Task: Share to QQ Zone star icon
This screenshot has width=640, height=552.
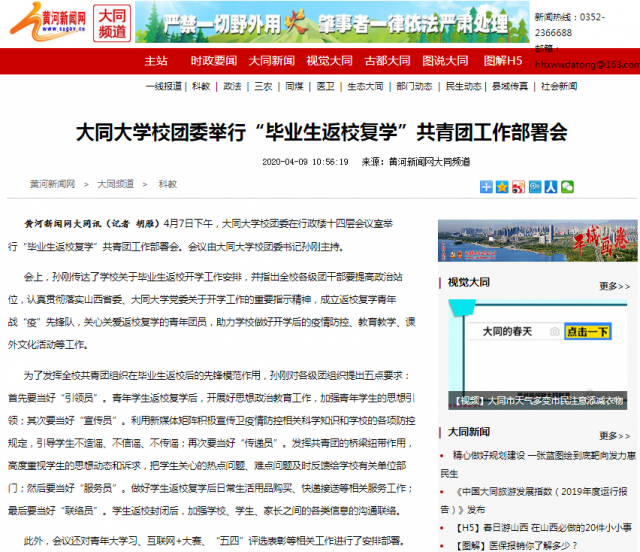Action: 502,187
